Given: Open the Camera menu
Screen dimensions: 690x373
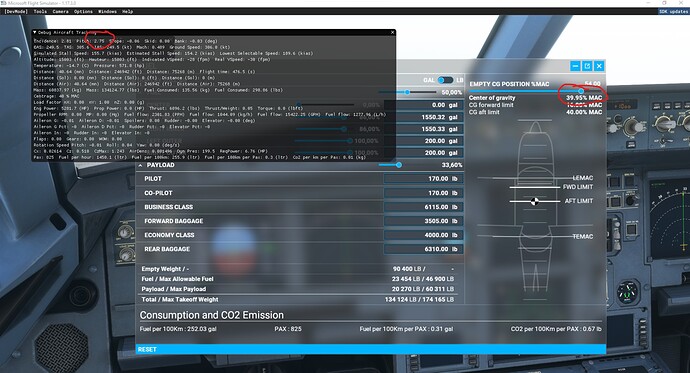Looking at the screenshot, I should click(61, 11).
